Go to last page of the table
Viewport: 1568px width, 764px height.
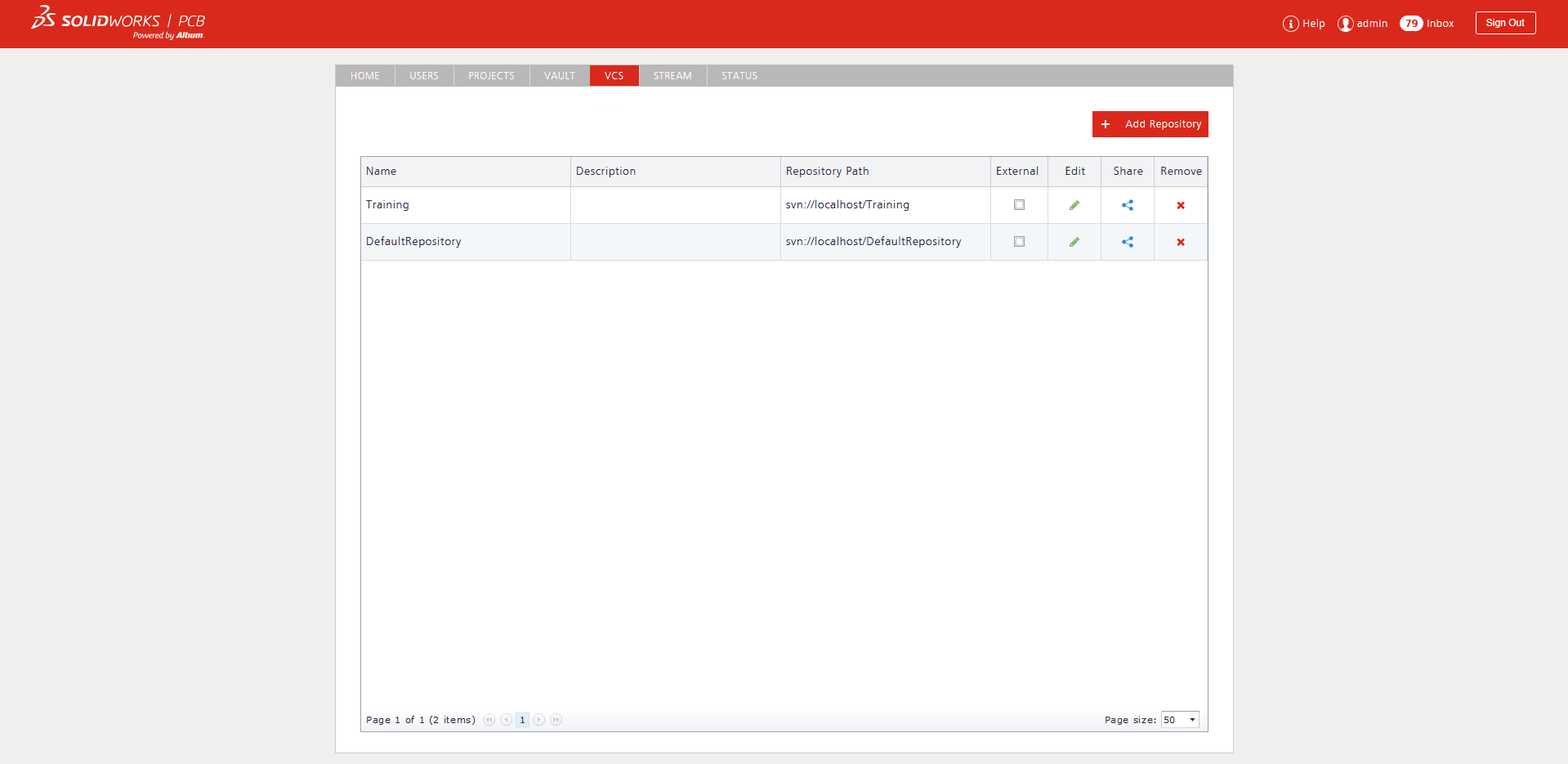point(556,720)
